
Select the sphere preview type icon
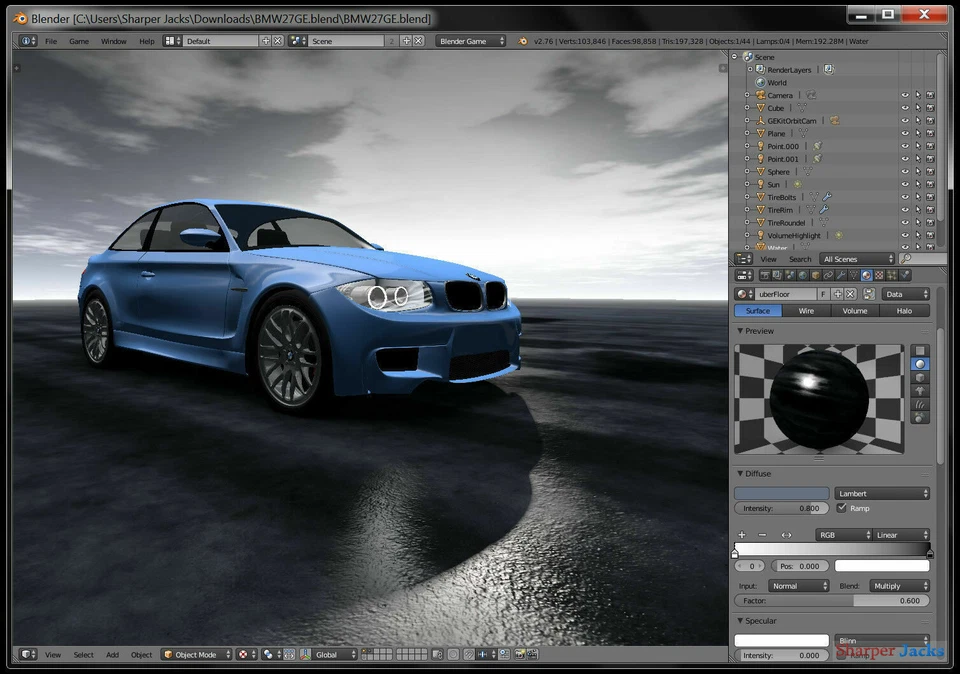[920, 363]
